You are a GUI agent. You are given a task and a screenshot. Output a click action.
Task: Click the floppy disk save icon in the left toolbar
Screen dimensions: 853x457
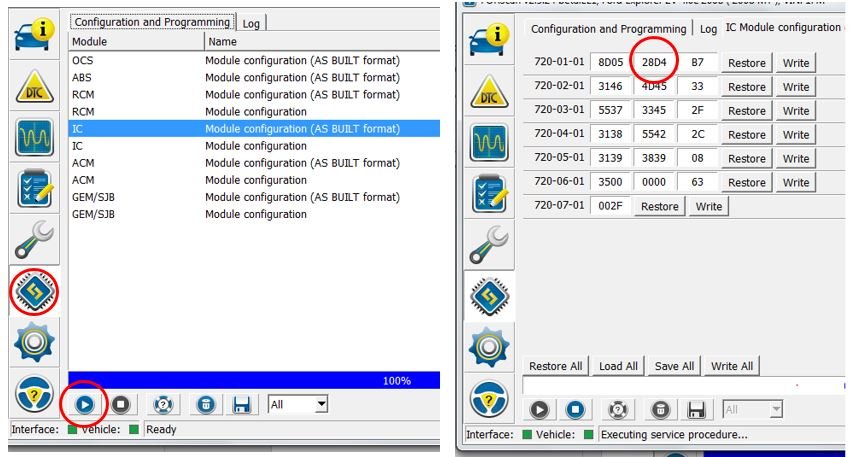click(241, 405)
